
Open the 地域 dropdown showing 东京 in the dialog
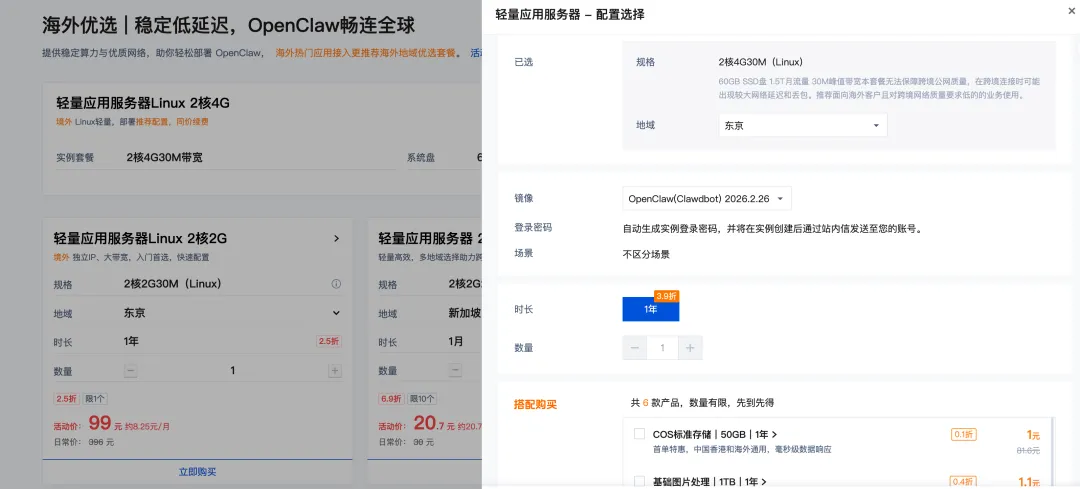coord(802,125)
